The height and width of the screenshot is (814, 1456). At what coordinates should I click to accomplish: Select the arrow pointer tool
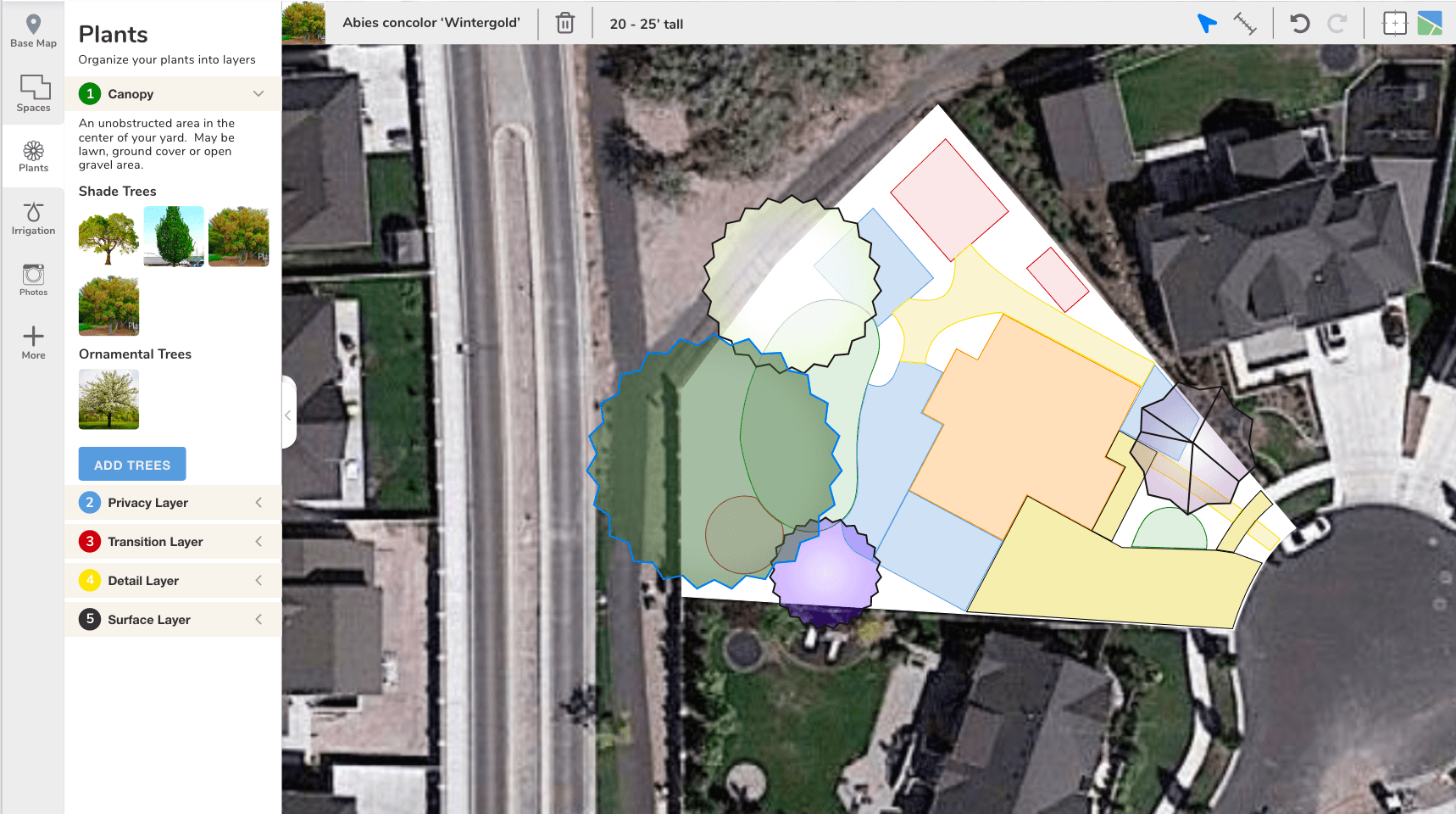tap(1207, 23)
